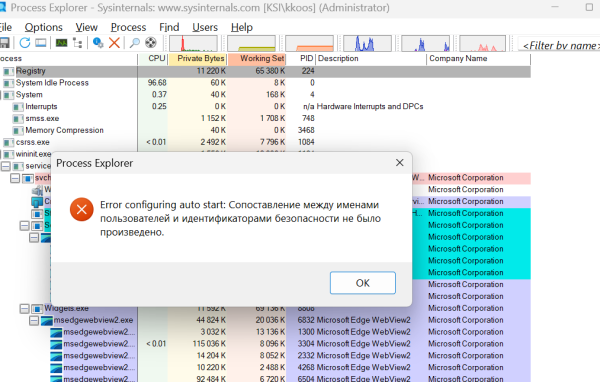Screen dimensions: 600x382
Task: Click the Memory Compression process icon
Action: (x=18, y=131)
